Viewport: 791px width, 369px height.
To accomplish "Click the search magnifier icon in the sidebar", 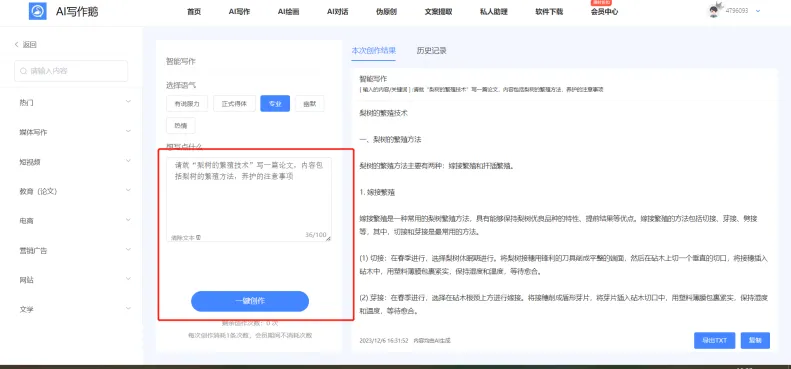I will (23, 71).
